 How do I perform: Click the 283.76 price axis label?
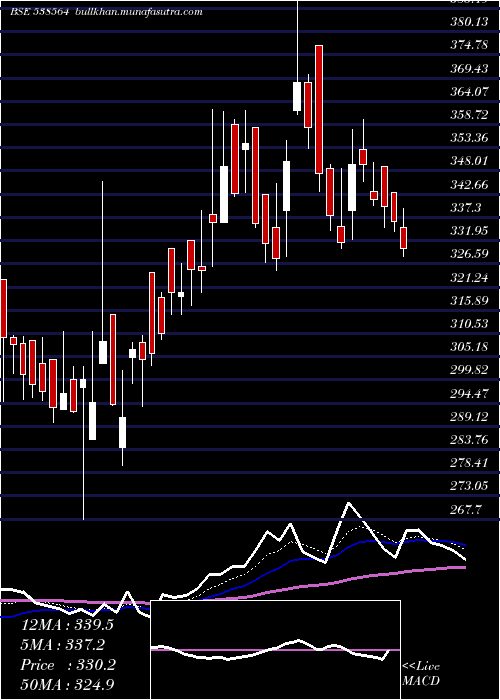(x=469, y=440)
